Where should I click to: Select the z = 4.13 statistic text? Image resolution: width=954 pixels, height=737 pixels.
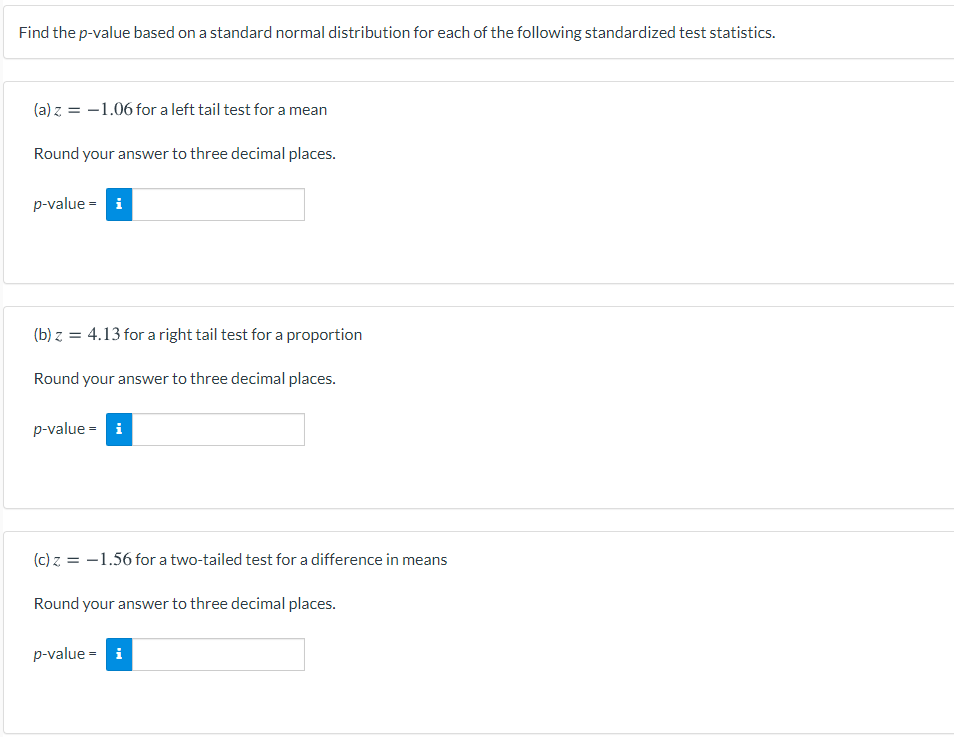pos(91,334)
